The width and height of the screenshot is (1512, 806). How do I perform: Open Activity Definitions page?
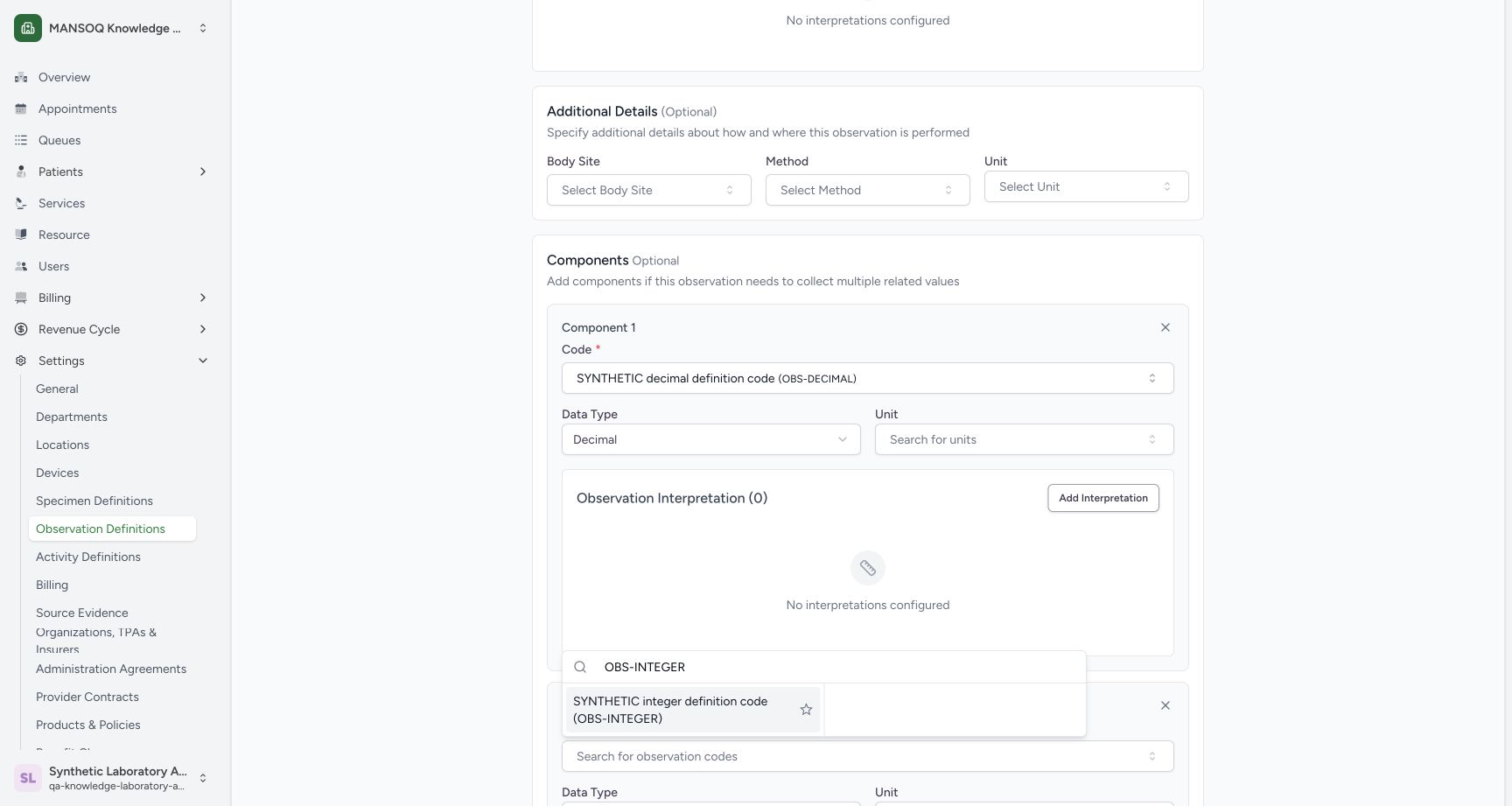88,557
